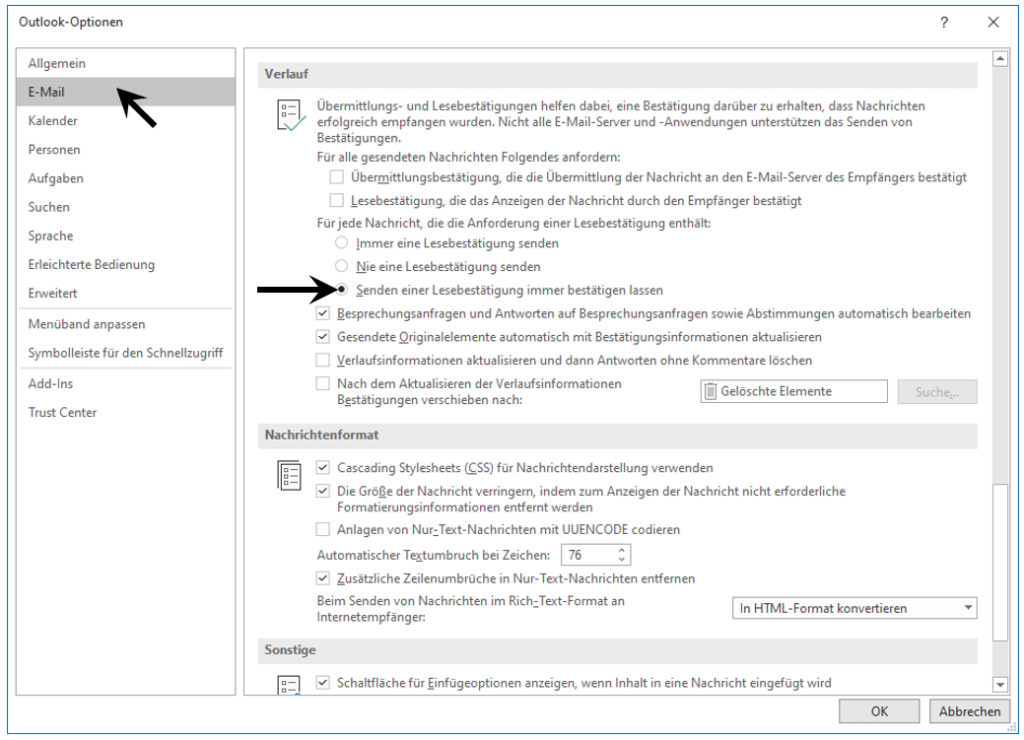
Task: Click the Suche... button
Action: pos(937,392)
